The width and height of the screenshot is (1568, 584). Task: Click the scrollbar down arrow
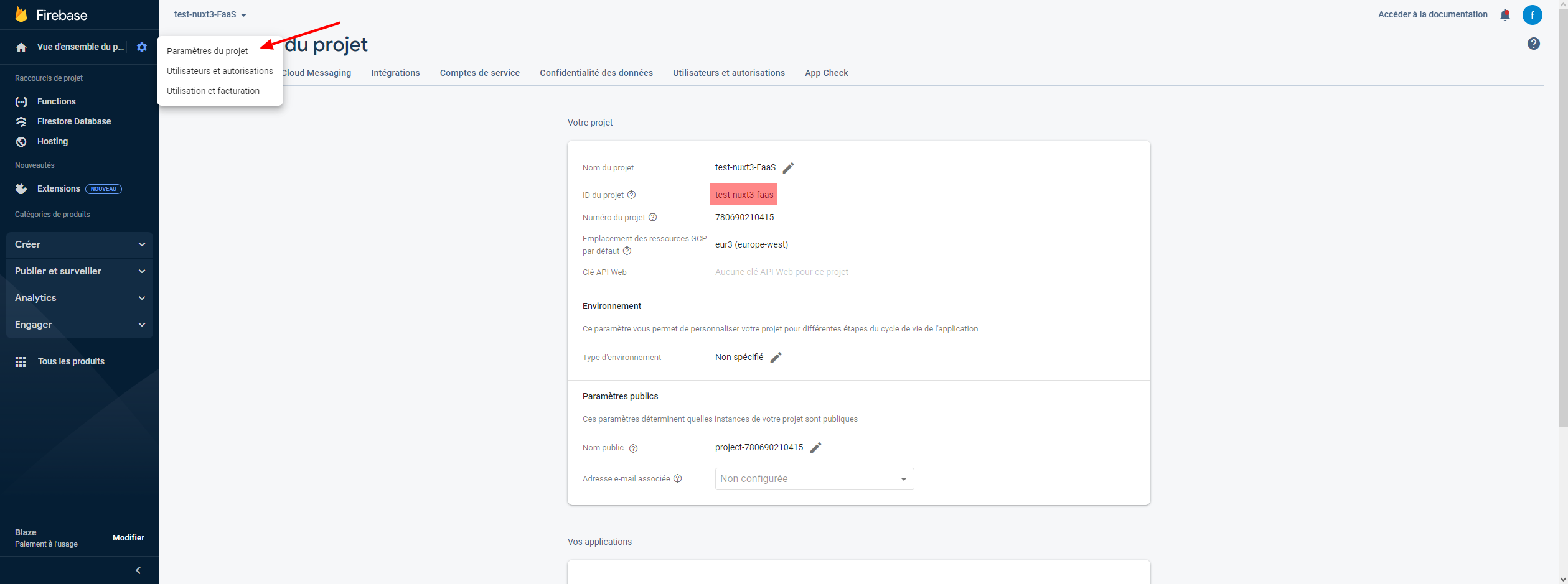pos(1563,579)
